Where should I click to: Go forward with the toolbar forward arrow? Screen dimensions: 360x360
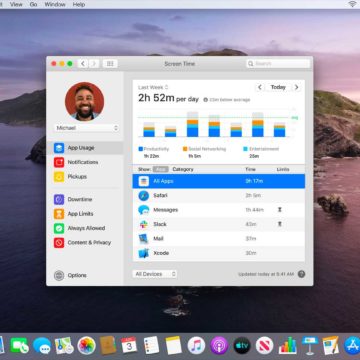click(94, 64)
